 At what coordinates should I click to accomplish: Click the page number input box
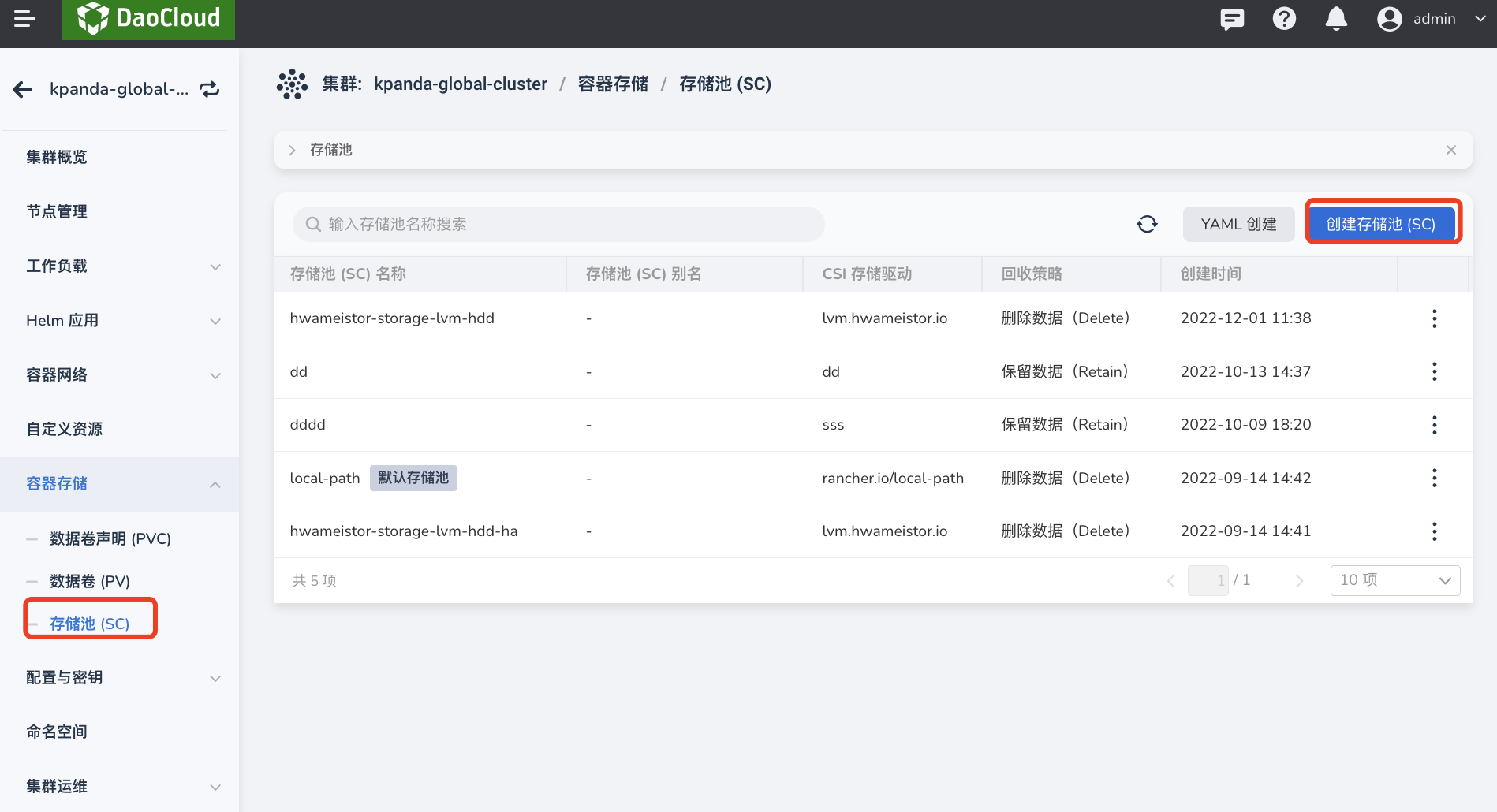(x=1208, y=581)
